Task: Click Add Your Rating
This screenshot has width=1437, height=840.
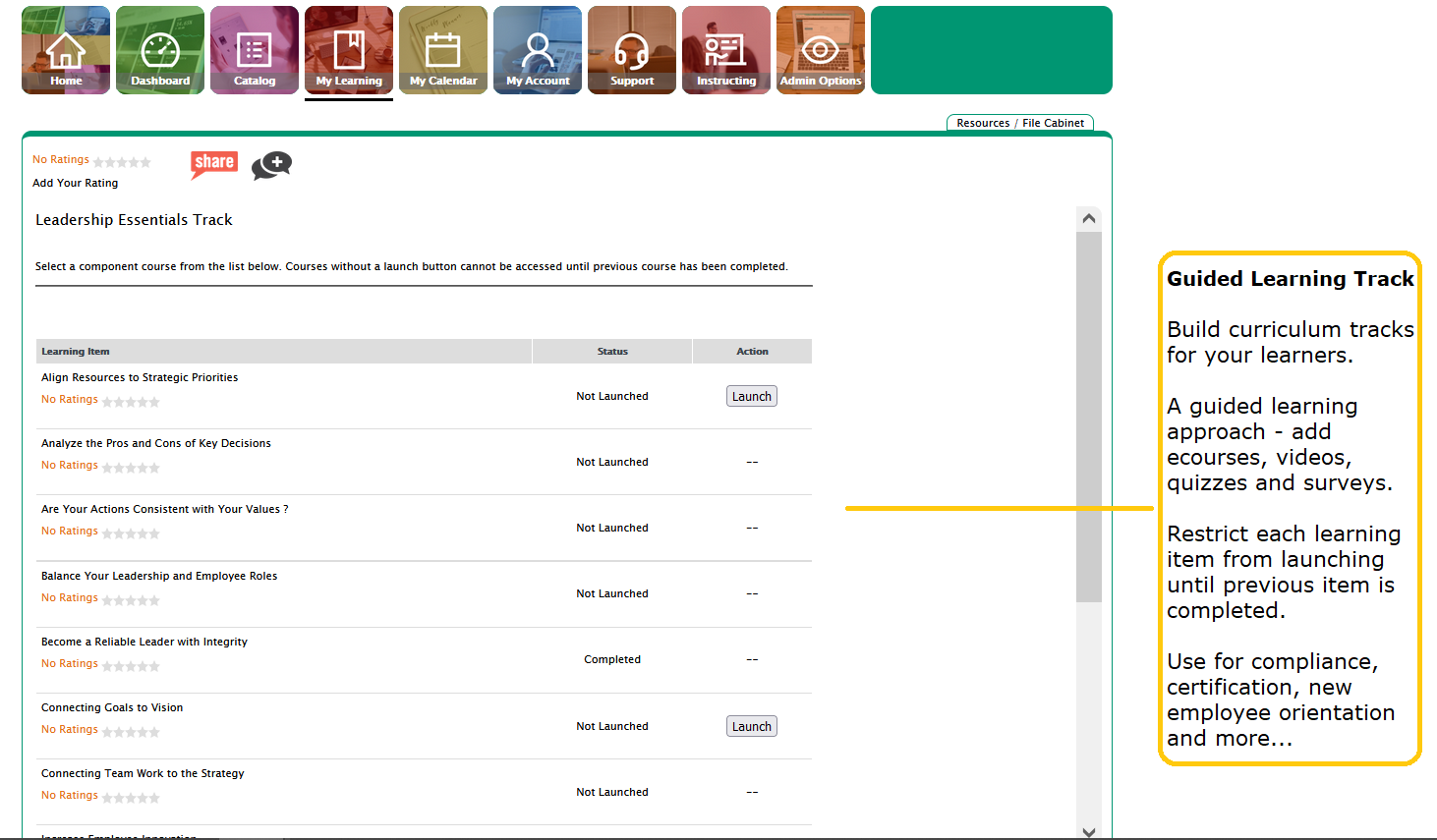Action: [x=75, y=183]
